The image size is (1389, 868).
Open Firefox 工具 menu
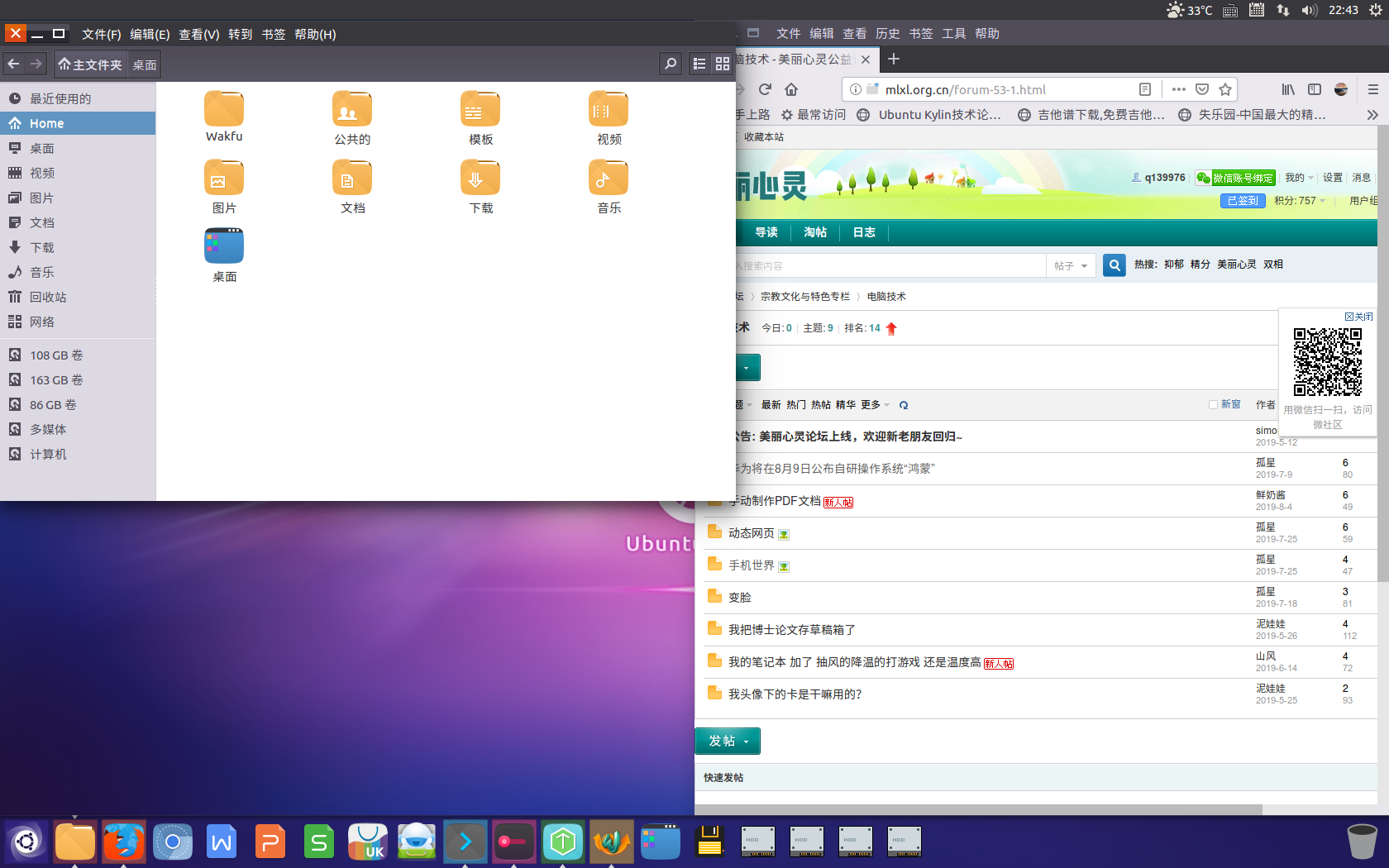[x=953, y=33]
